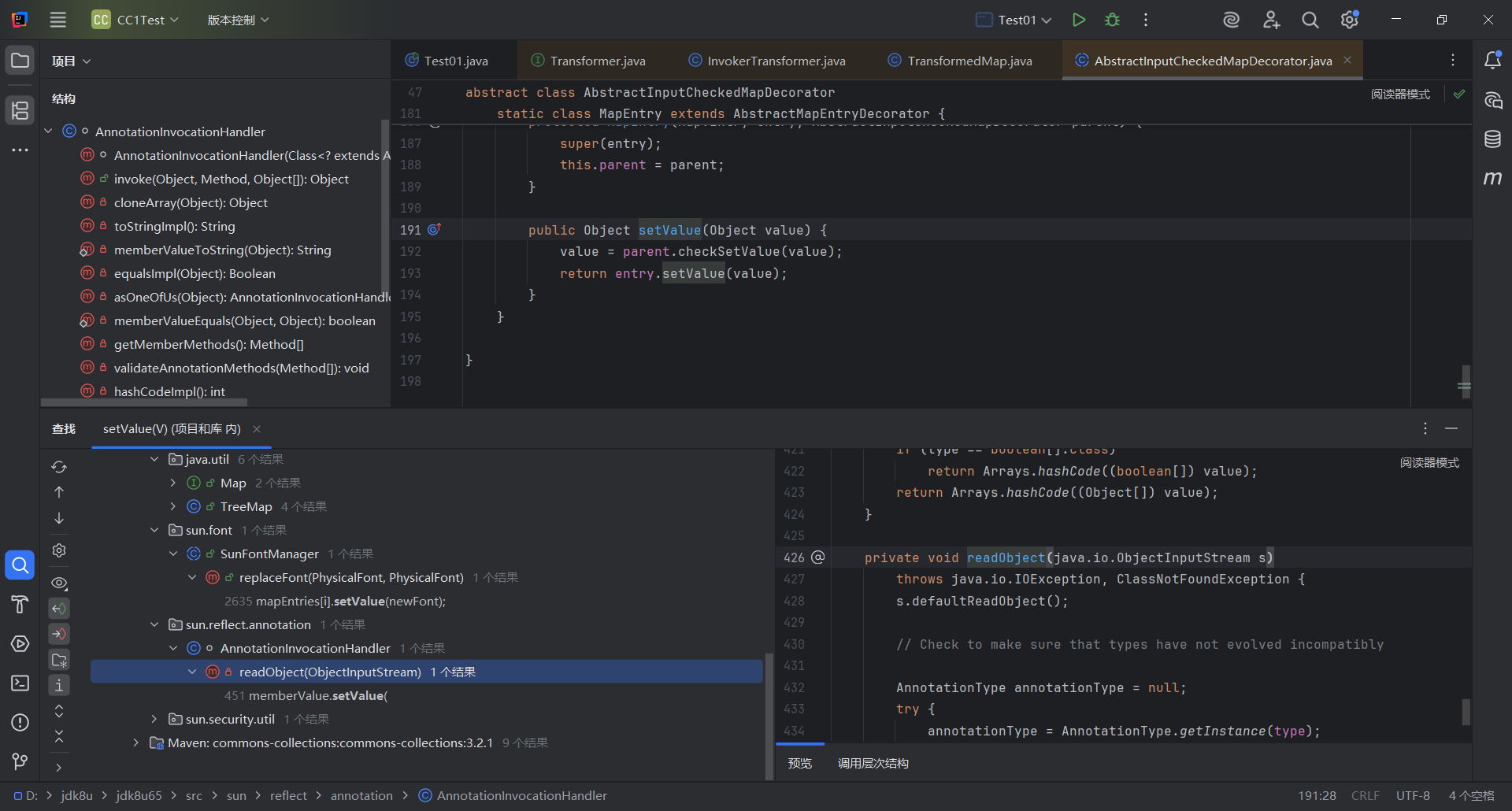
Task: Toggle show read access usages
Action: pyautogui.click(x=59, y=609)
